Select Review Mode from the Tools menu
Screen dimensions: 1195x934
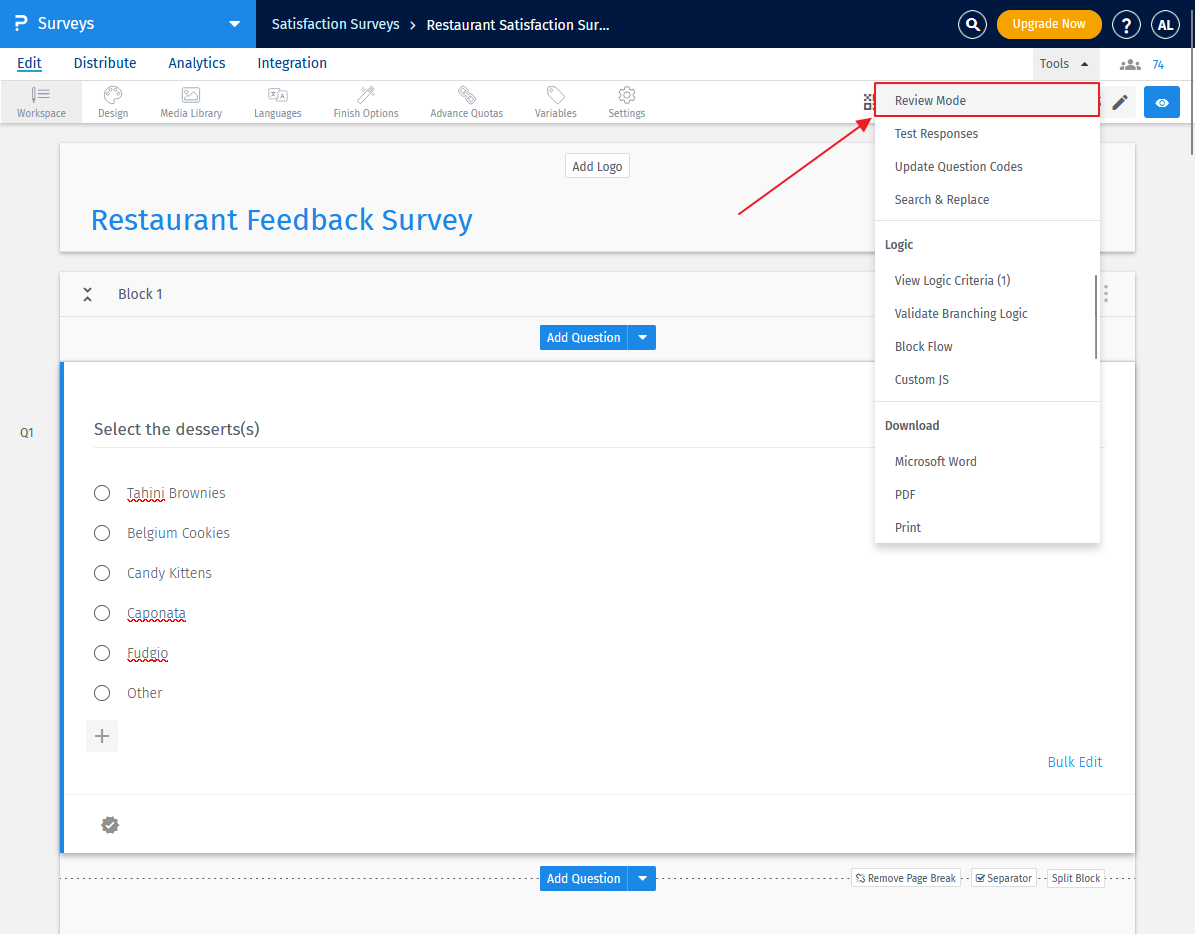[930, 100]
